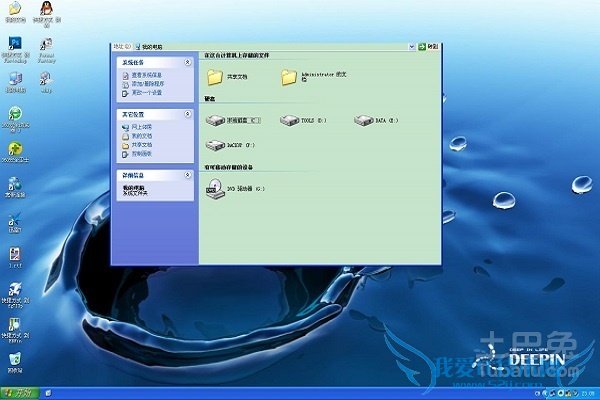Launch the Photoshop desktop shortcut
The image size is (600, 400).
pyautogui.click(x=15, y=50)
